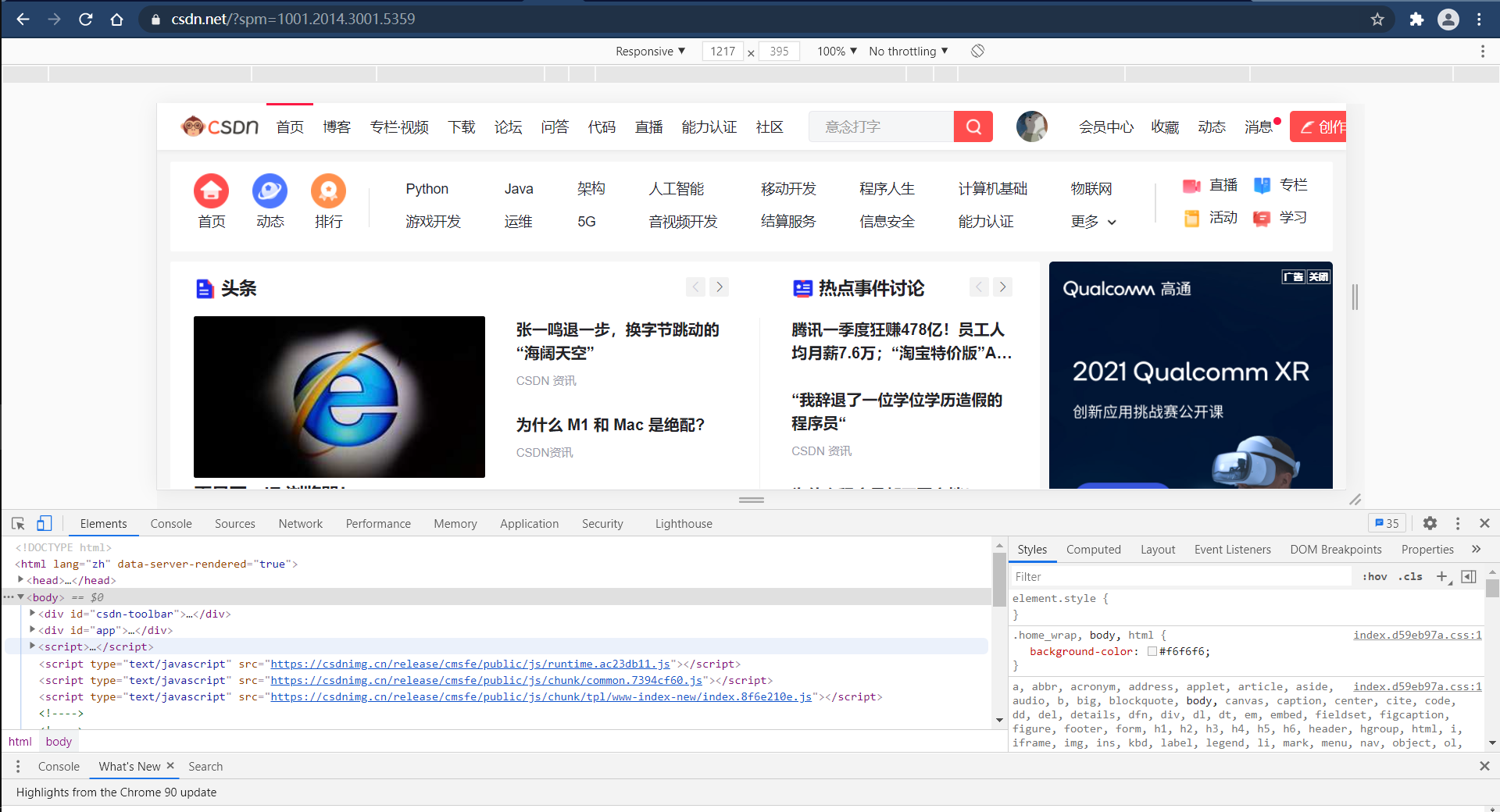
Task: Open the Python category link
Action: coord(427,189)
